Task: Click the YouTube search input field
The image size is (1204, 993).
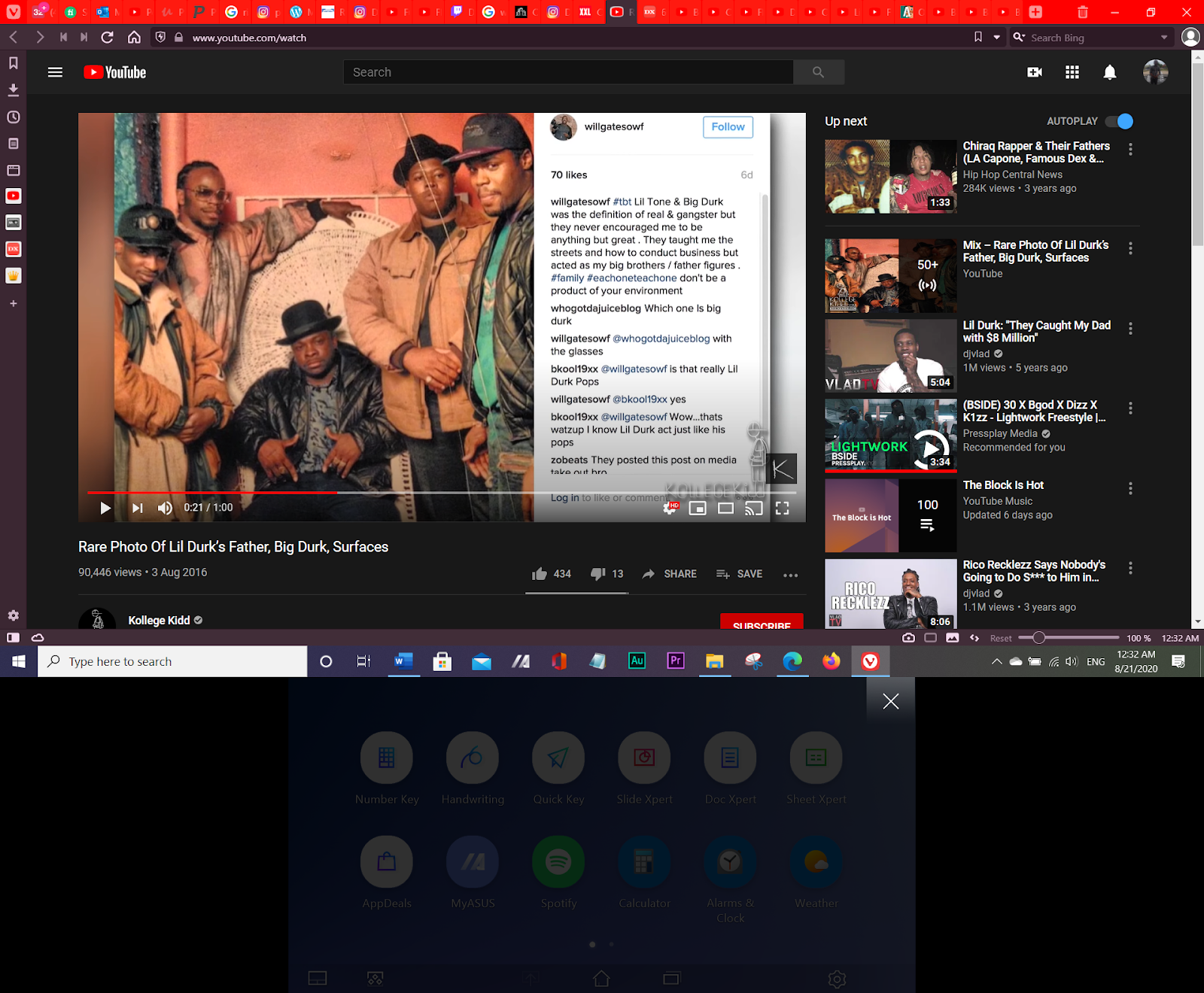Action: point(568,72)
